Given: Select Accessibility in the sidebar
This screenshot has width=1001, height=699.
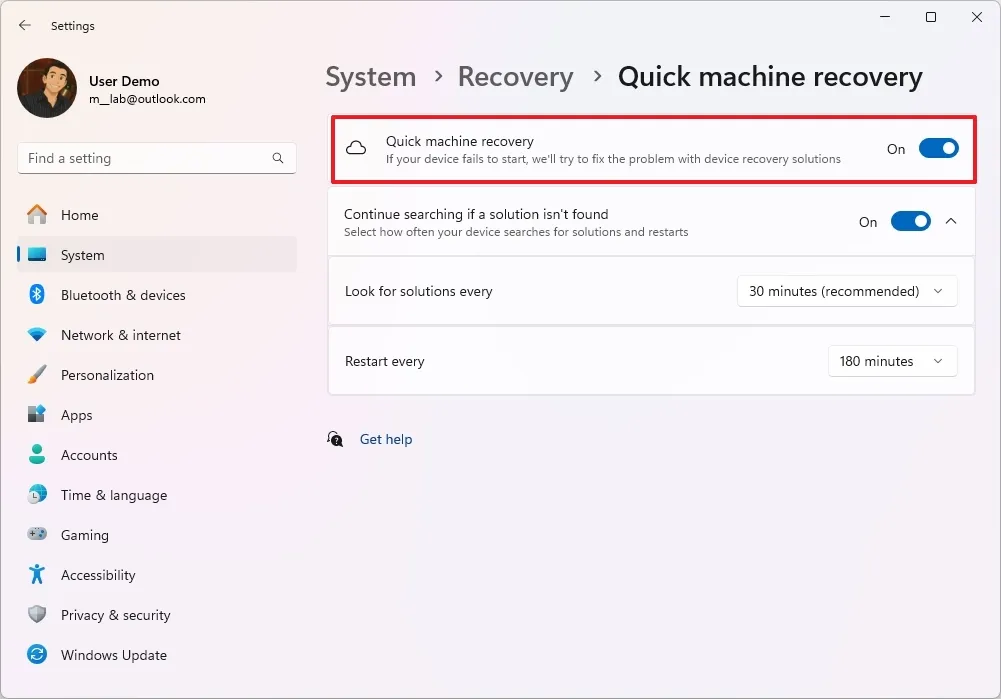Looking at the screenshot, I should click(x=99, y=575).
